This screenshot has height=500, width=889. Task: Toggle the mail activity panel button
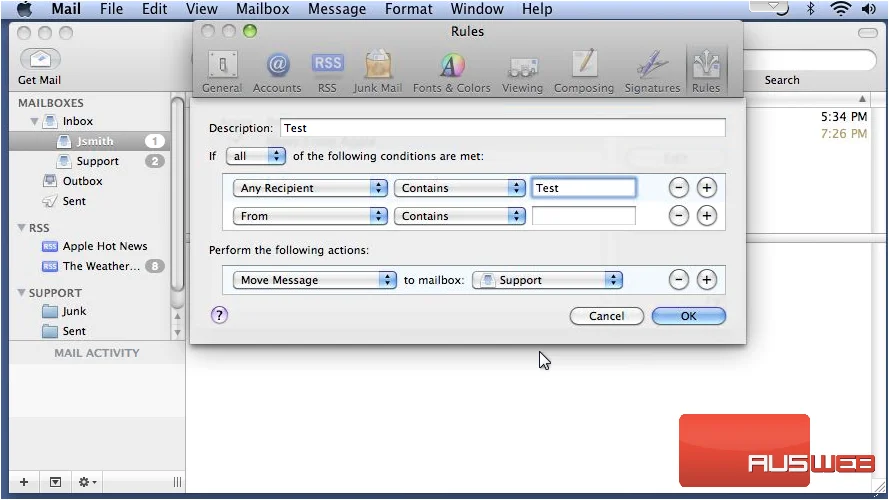click(55, 482)
